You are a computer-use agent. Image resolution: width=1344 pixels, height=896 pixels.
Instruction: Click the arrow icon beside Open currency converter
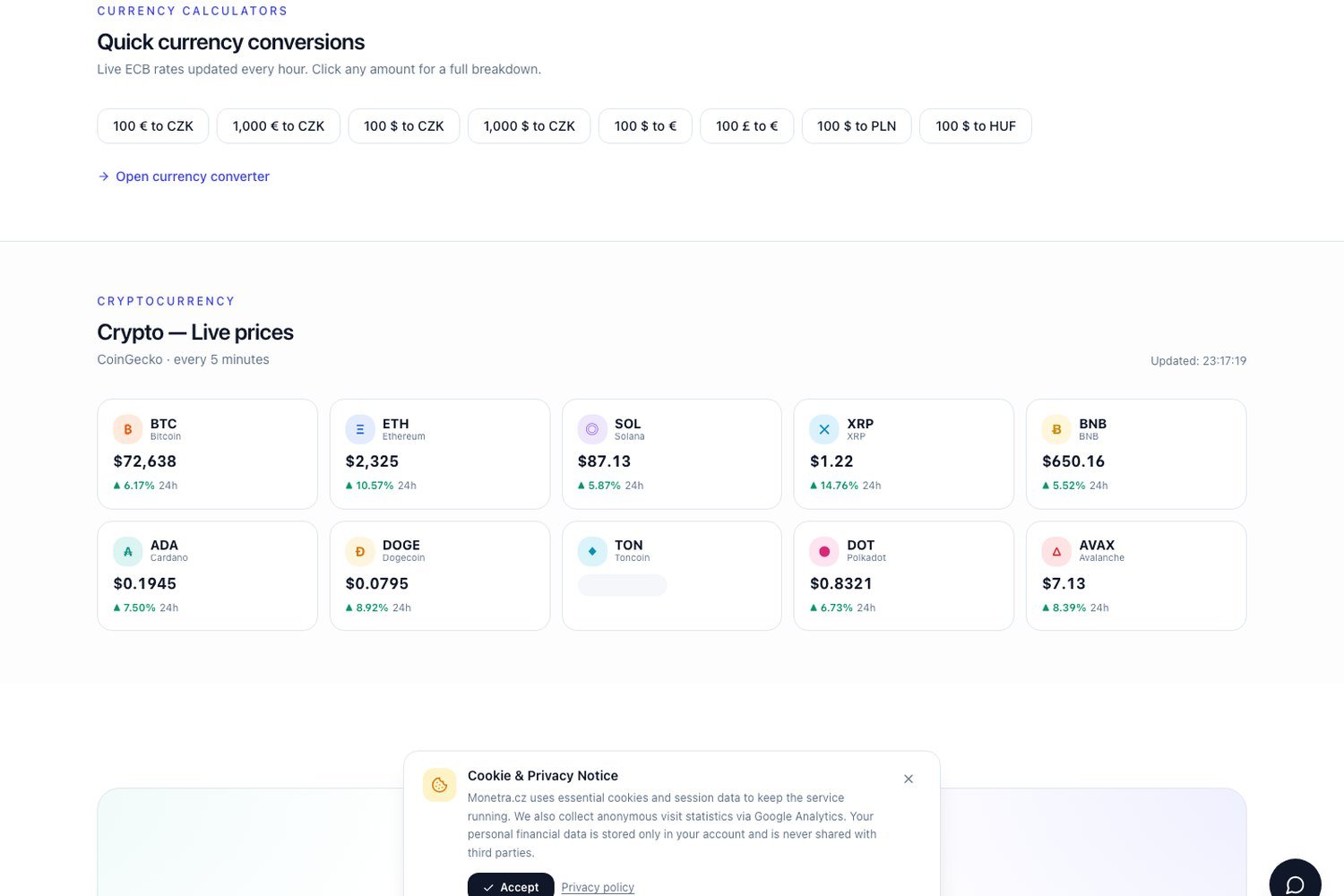104,177
